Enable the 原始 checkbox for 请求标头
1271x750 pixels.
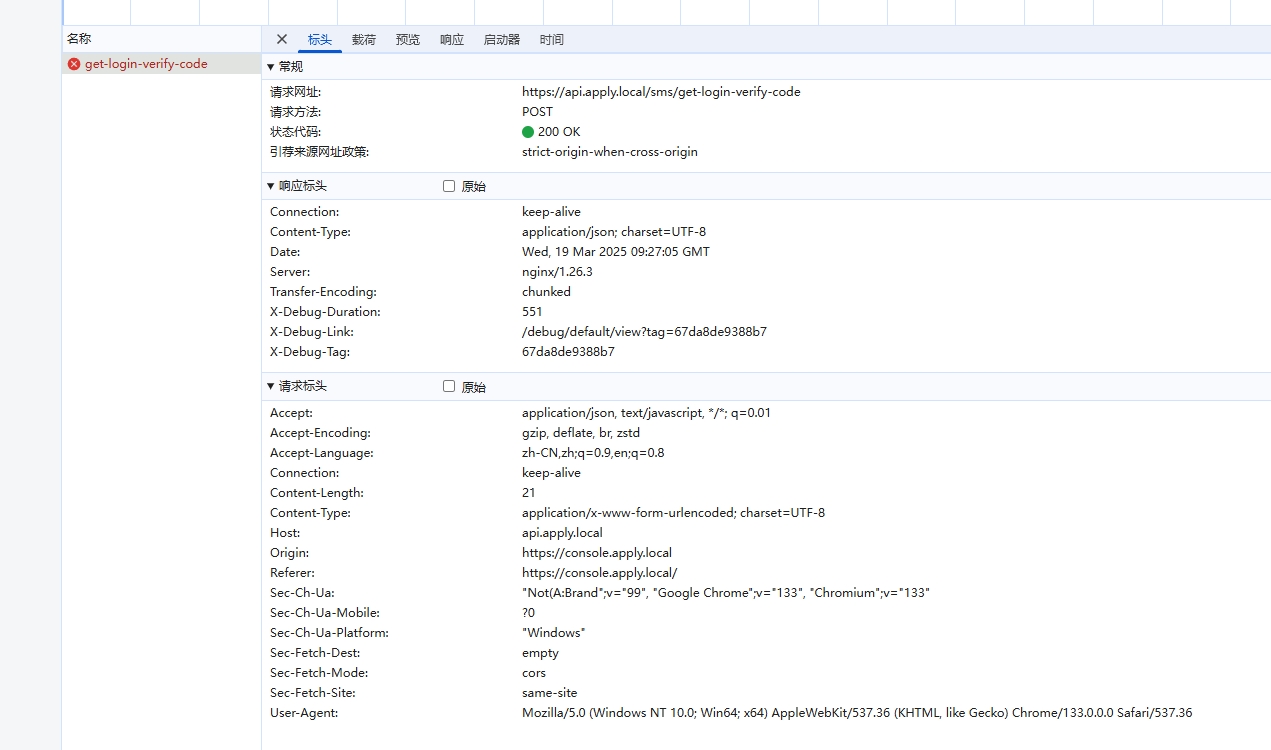(449, 386)
